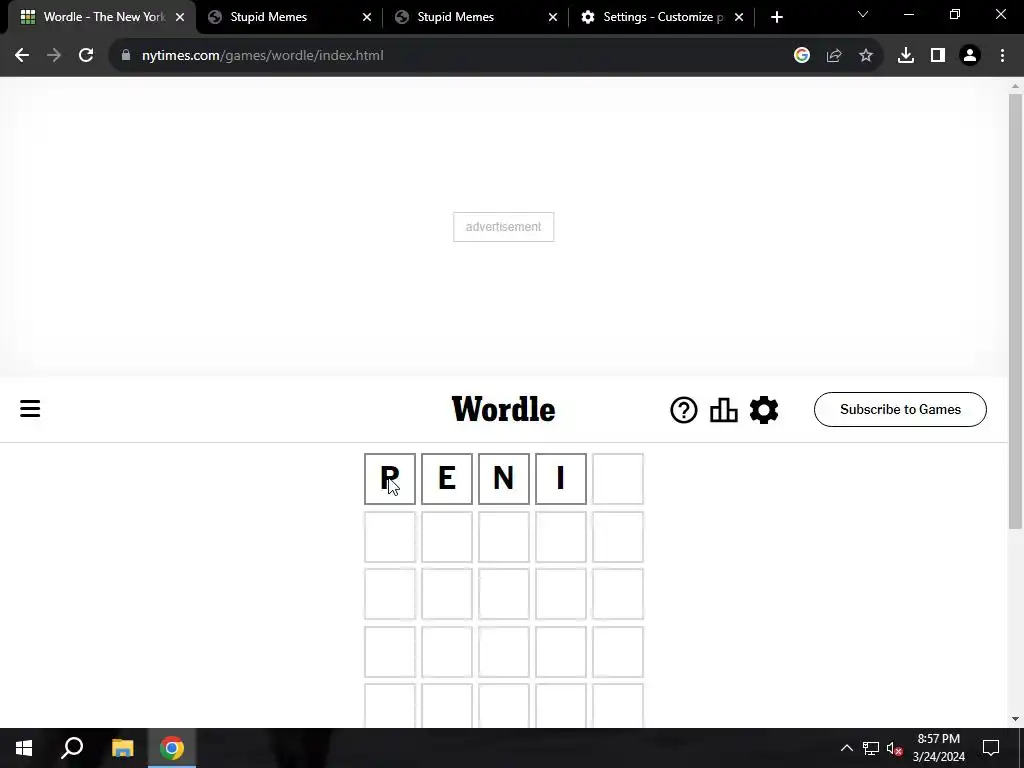Open Wordle settings gear icon
Viewport: 1024px width, 768px height.
point(764,410)
